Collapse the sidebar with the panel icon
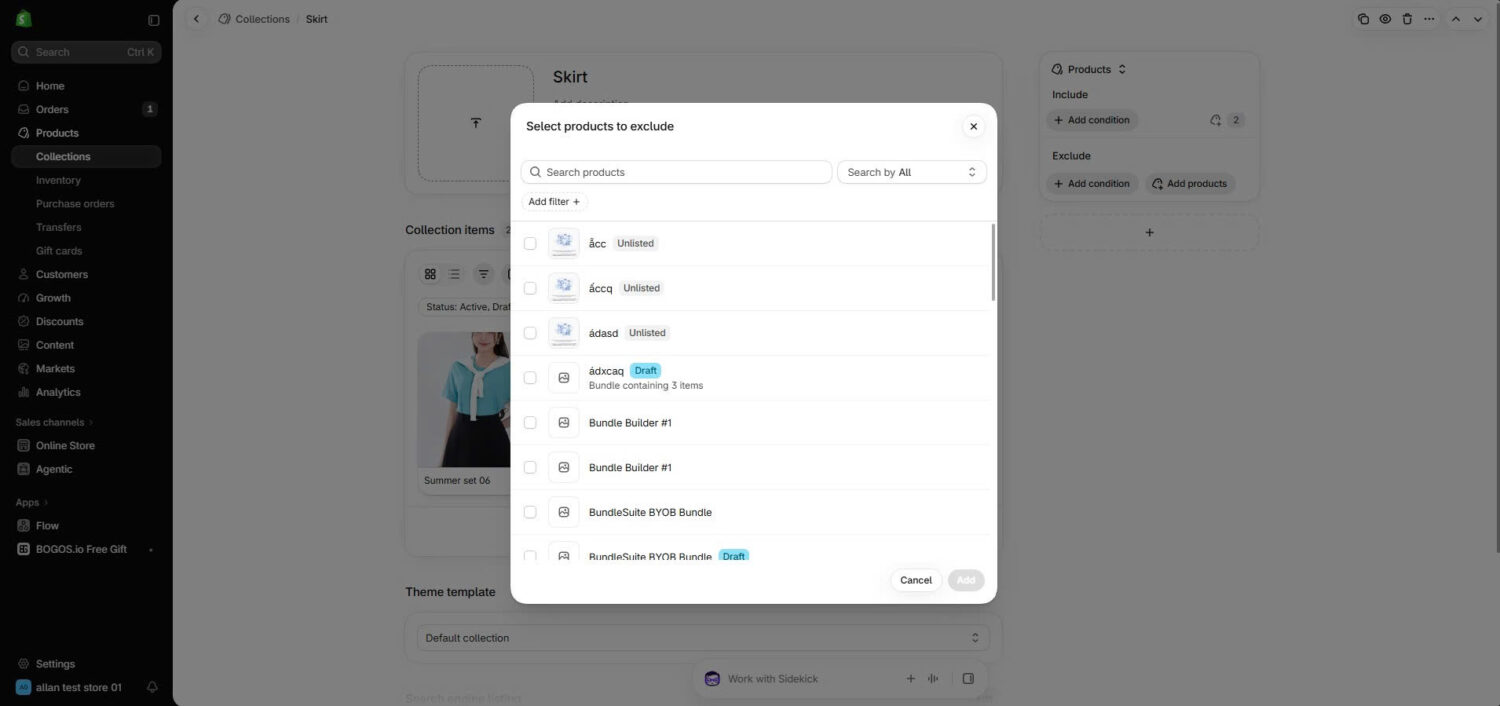The height and width of the screenshot is (706, 1500). [153, 20]
